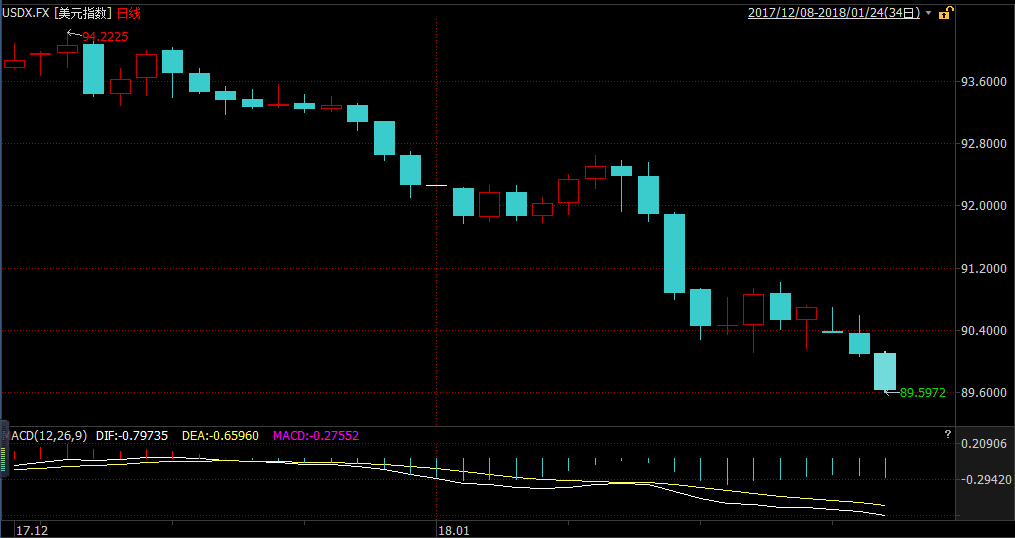This screenshot has height=538, width=1015.
Task: Click the 90.4000 price axis label
Action: tap(984, 331)
